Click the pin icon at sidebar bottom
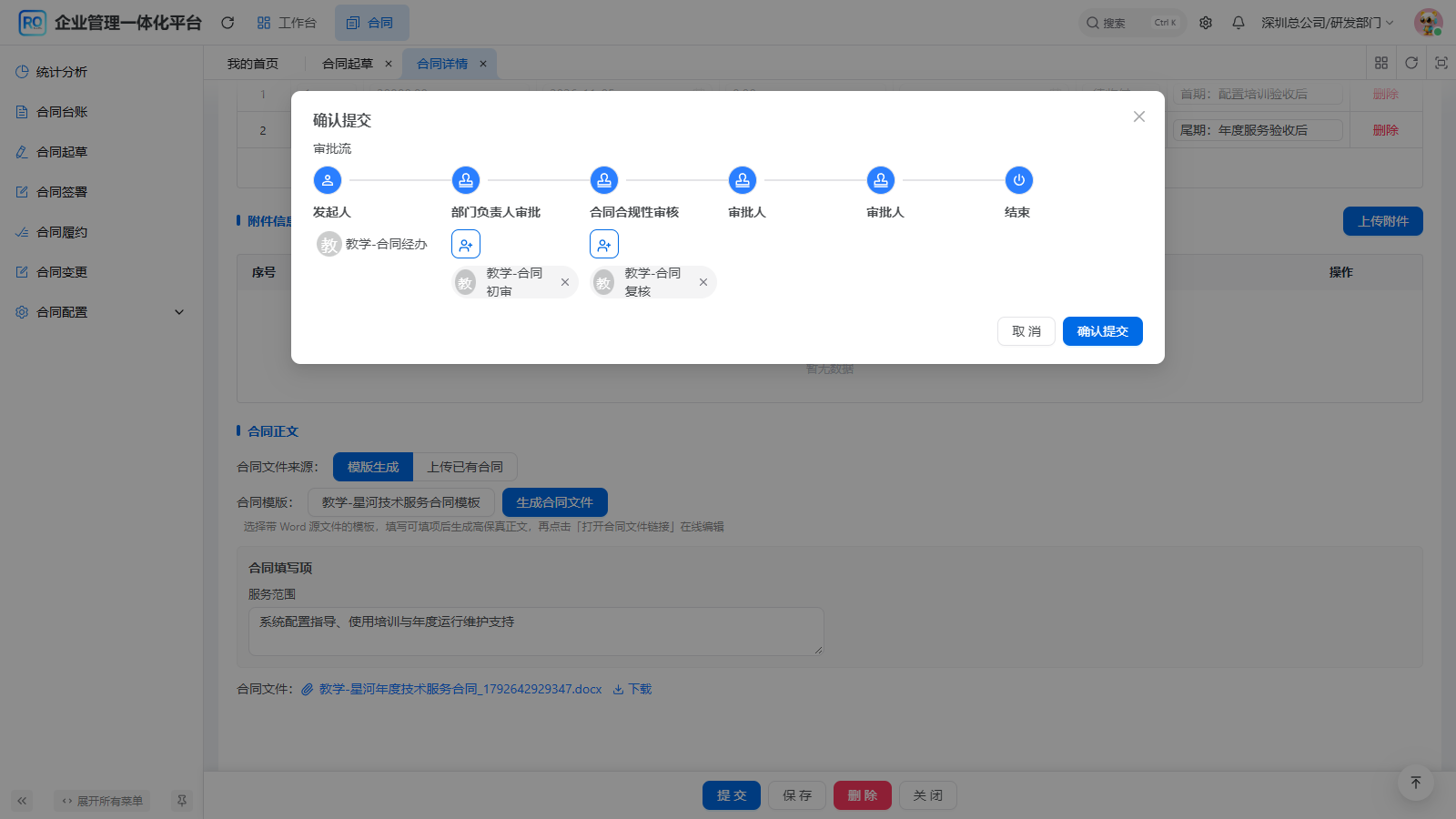 click(182, 801)
